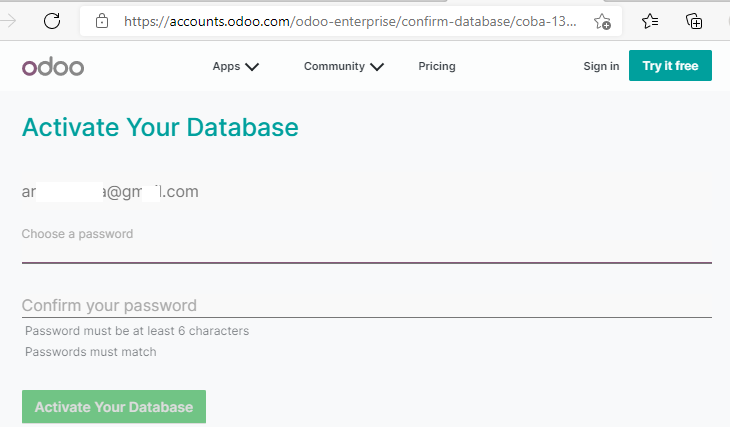Click the Try it free button
Viewport: 730px width, 427px height.
[x=670, y=66]
